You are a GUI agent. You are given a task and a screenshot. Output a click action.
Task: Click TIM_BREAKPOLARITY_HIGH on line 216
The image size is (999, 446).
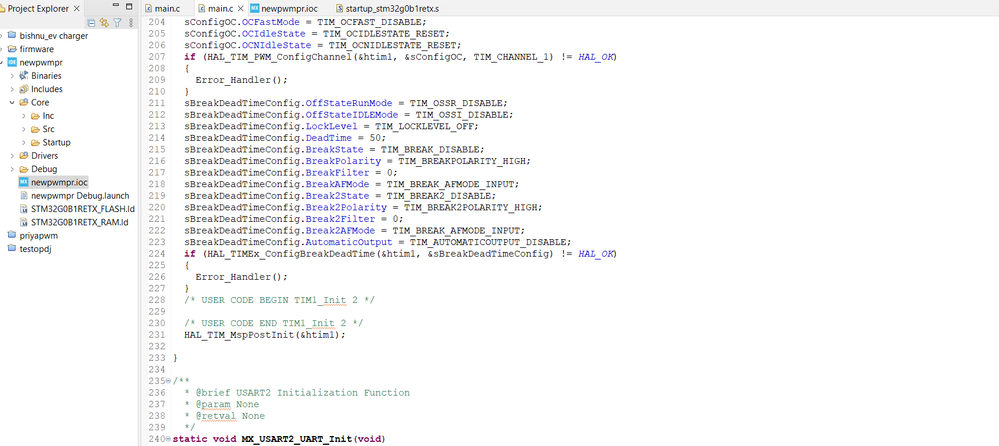[x=464, y=161]
